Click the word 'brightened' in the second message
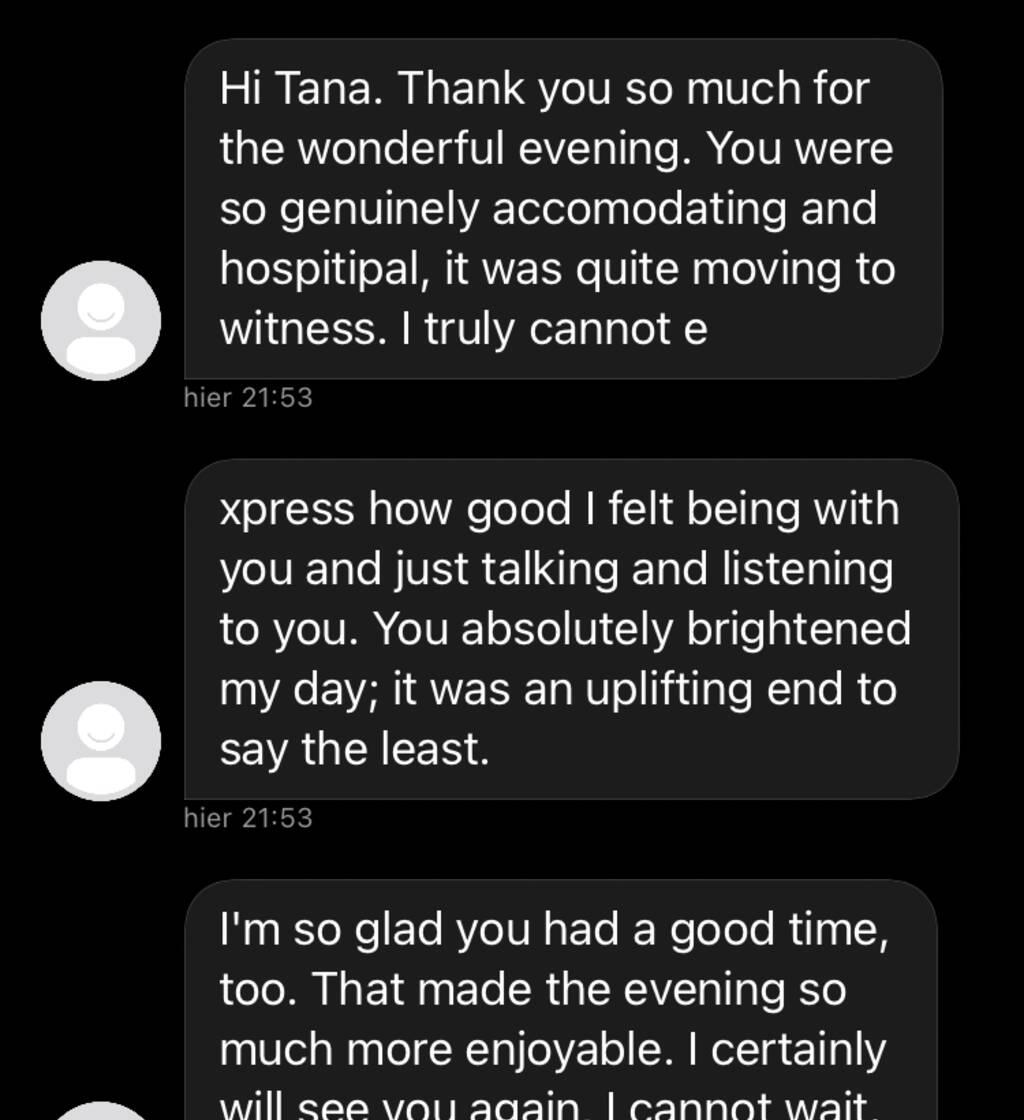The height and width of the screenshot is (1120, 1024). [x=798, y=630]
